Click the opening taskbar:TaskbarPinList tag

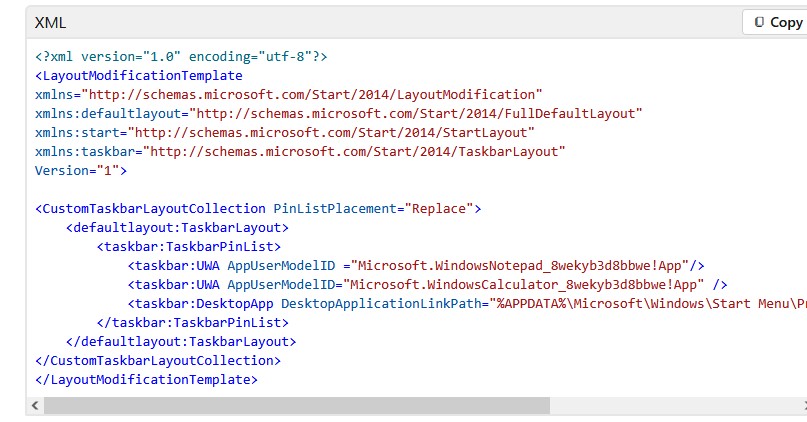point(189,247)
